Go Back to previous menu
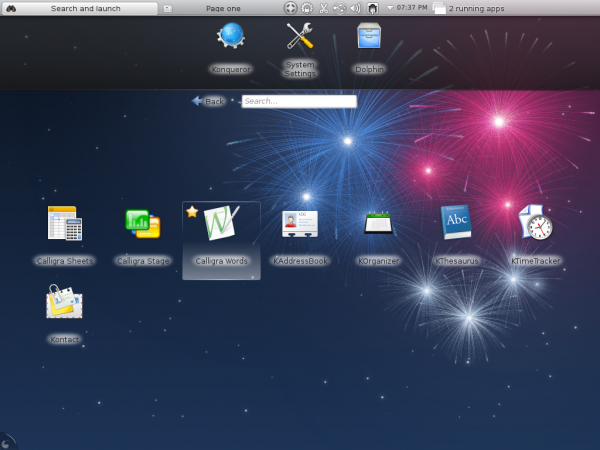This screenshot has height=450, width=600. pyautogui.click(x=208, y=101)
